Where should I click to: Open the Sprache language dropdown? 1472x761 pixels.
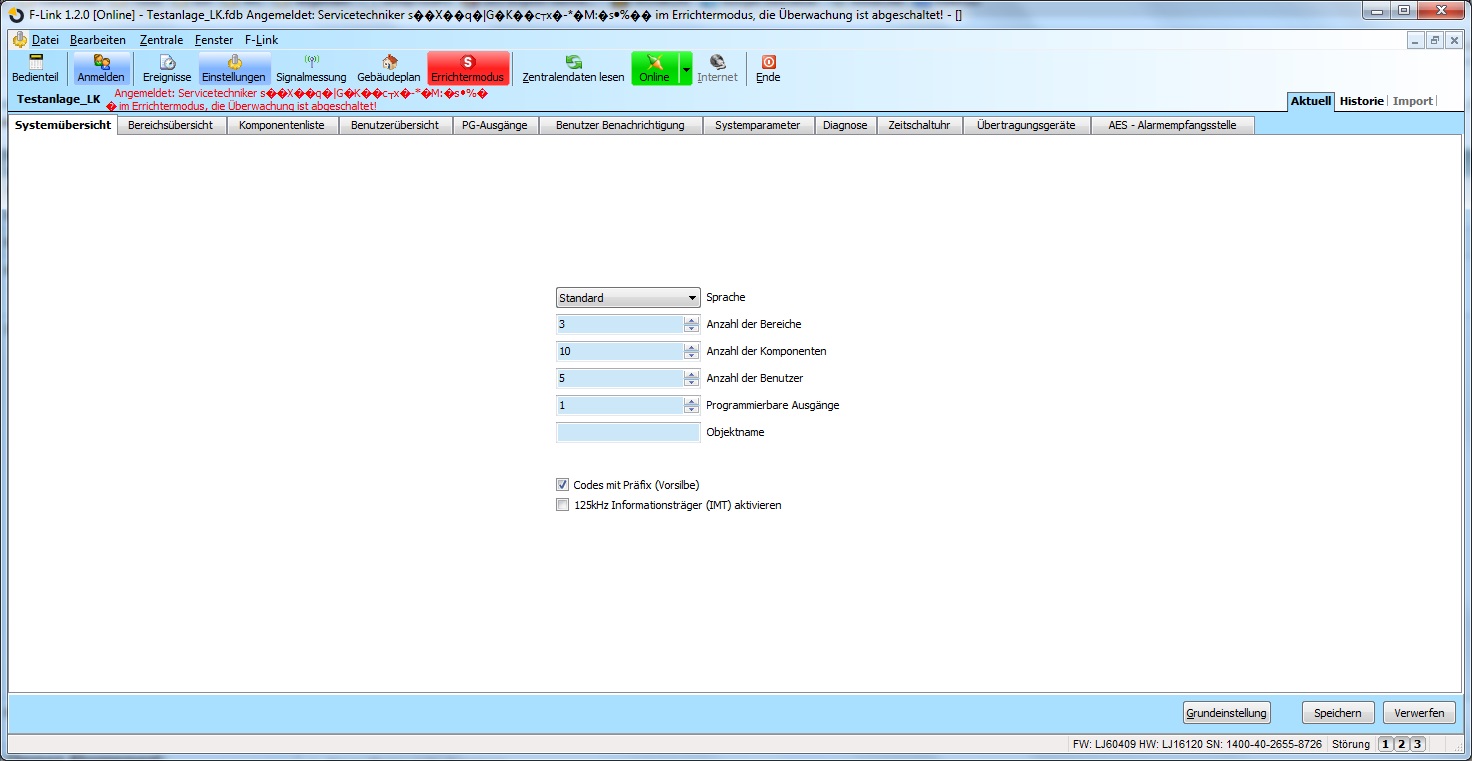click(x=628, y=298)
